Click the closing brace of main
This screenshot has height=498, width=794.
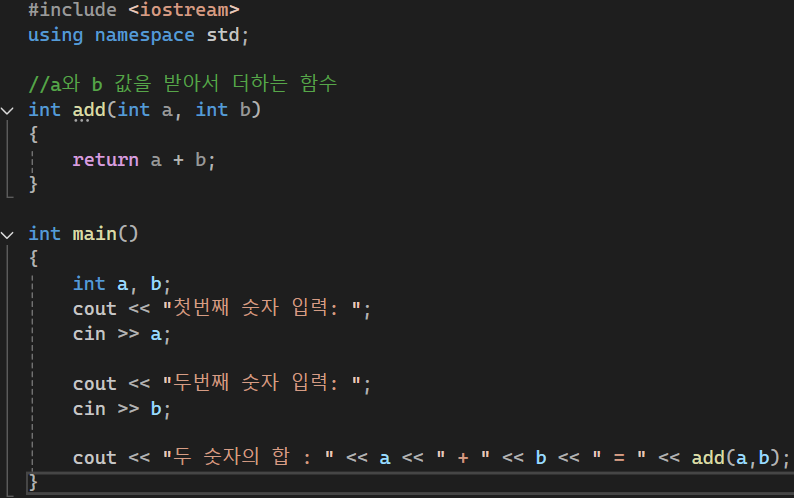coord(33,482)
